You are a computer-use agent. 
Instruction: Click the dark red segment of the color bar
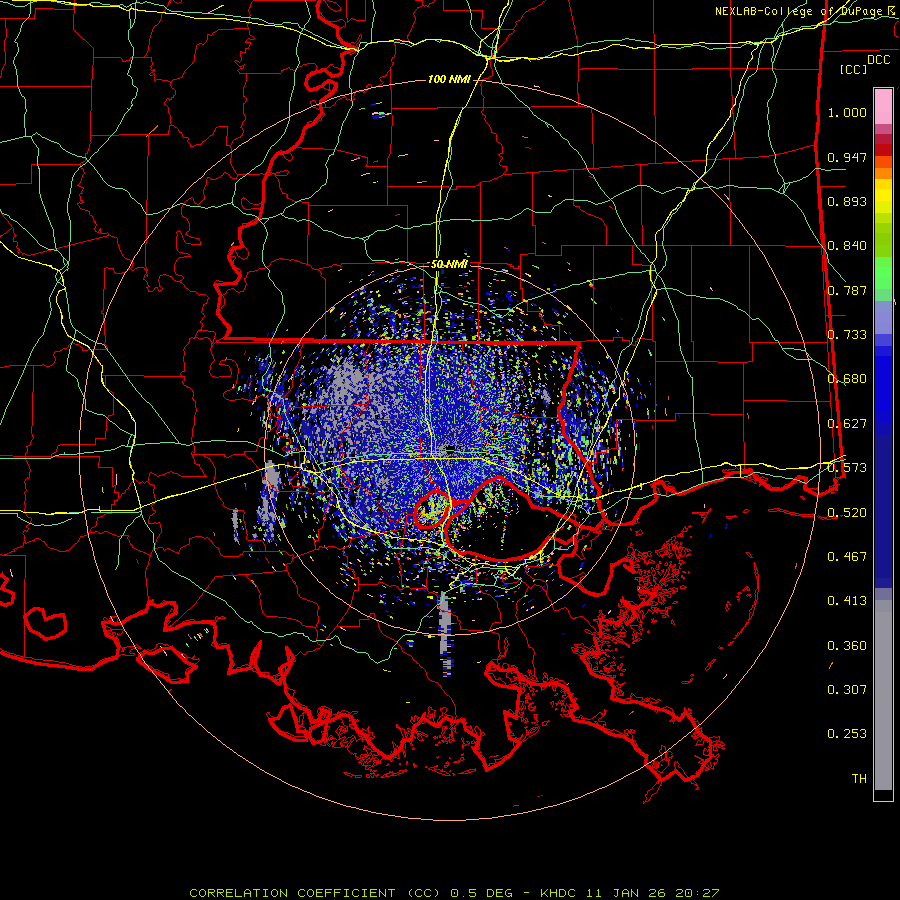(x=883, y=149)
